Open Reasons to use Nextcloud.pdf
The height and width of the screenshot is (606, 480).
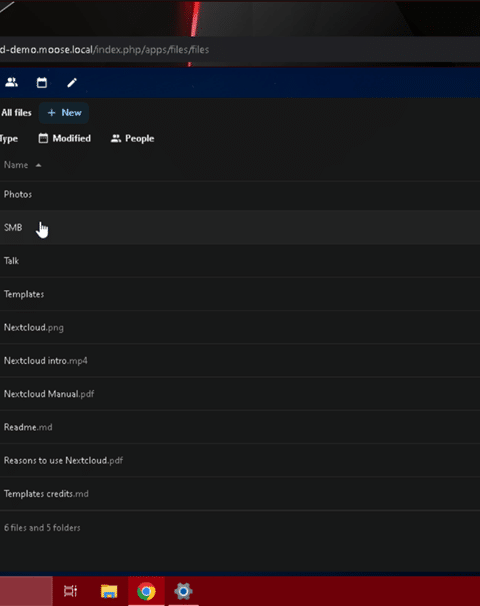click(63, 460)
